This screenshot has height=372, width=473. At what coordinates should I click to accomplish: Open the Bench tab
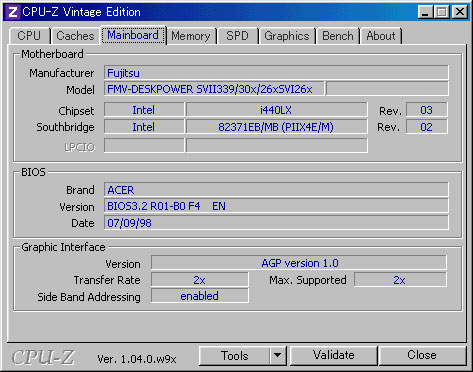338,36
